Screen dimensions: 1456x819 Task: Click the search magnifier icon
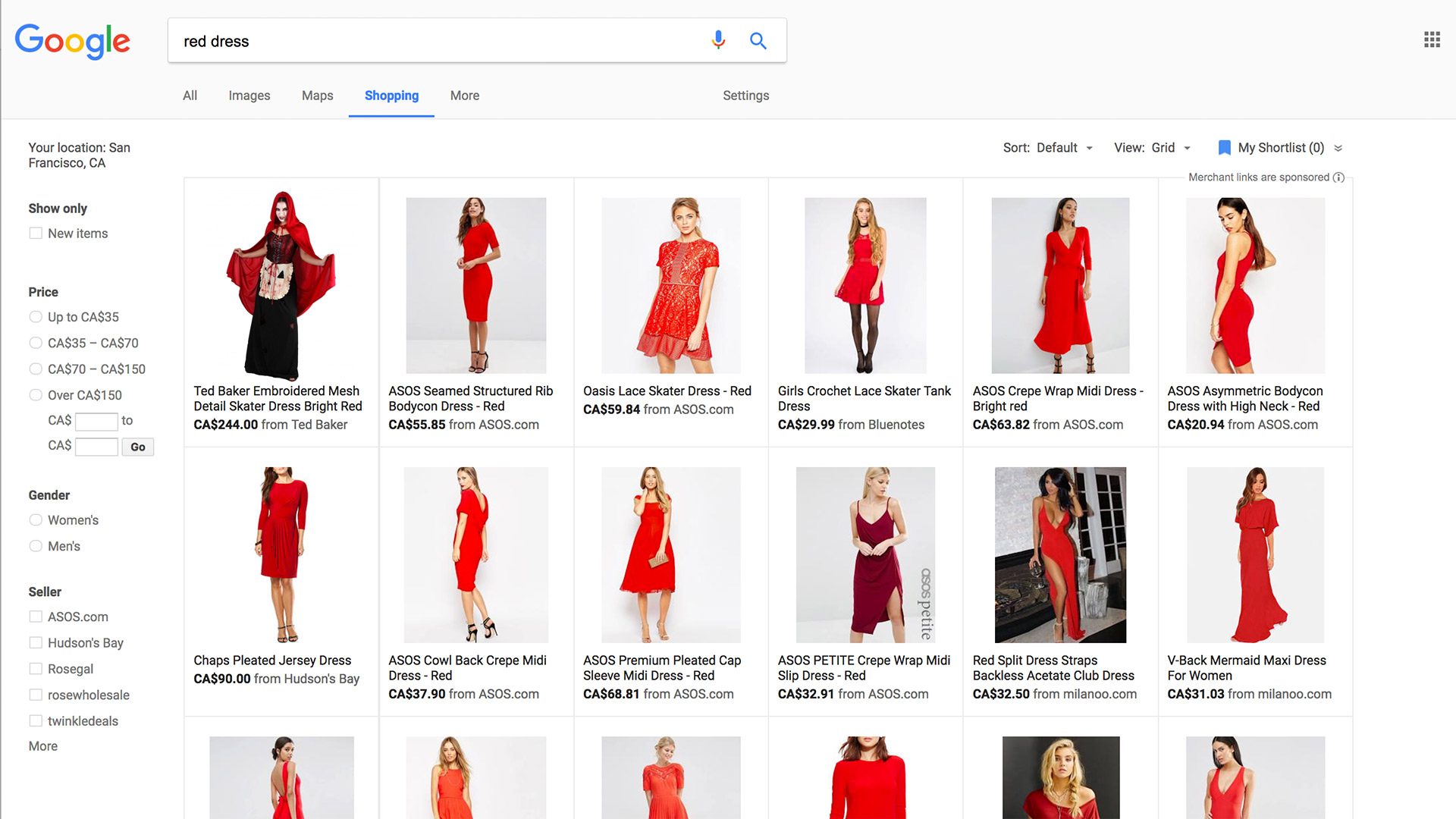pyautogui.click(x=758, y=40)
